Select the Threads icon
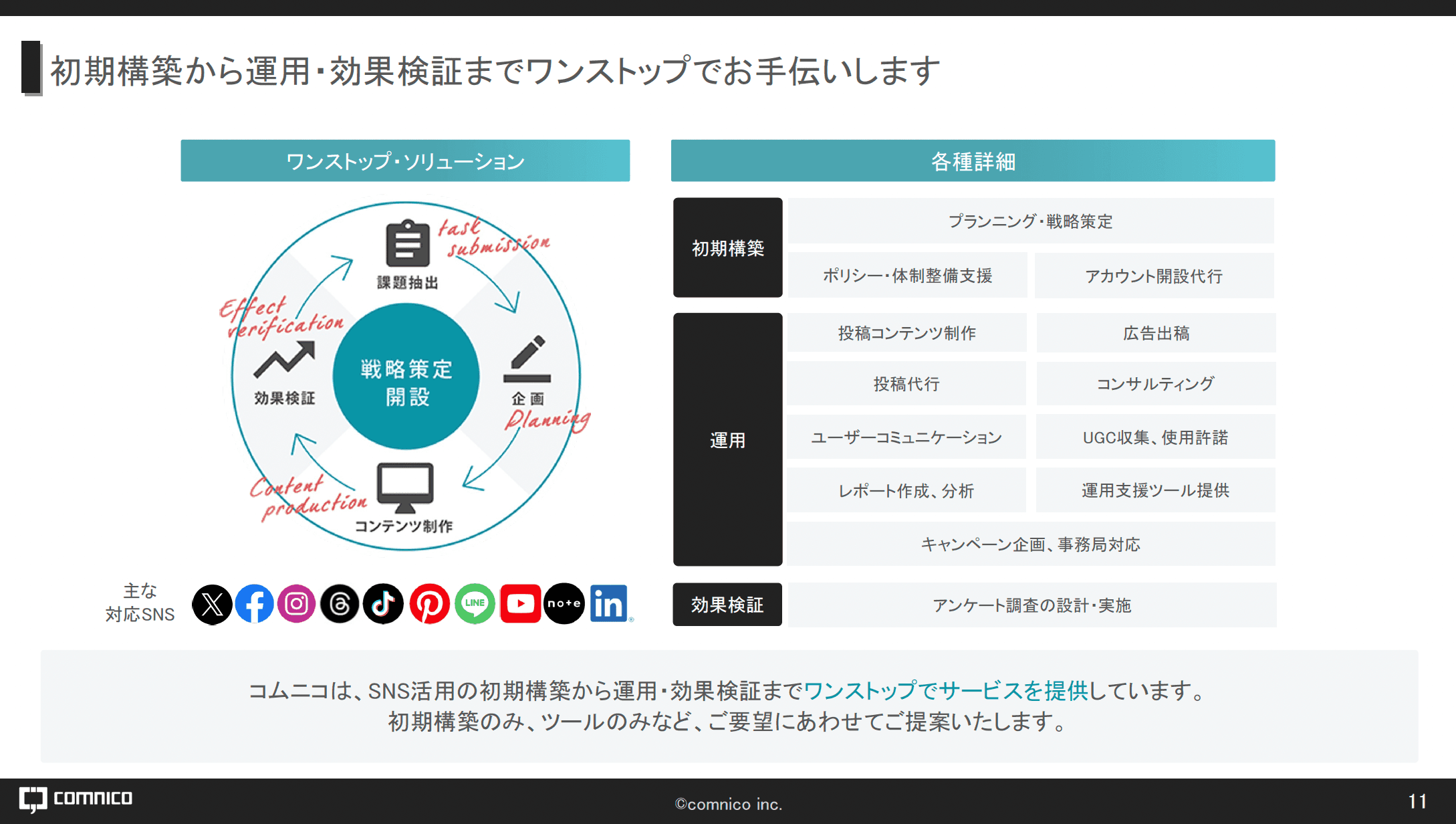This screenshot has width=1456, height=824. pyautogui.click(x=341, y=604)
